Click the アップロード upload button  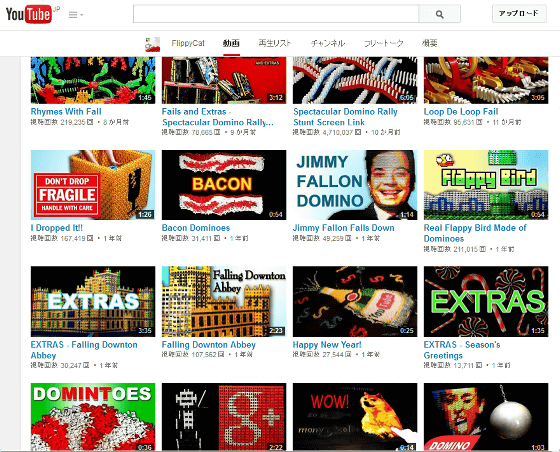[519, 14]
